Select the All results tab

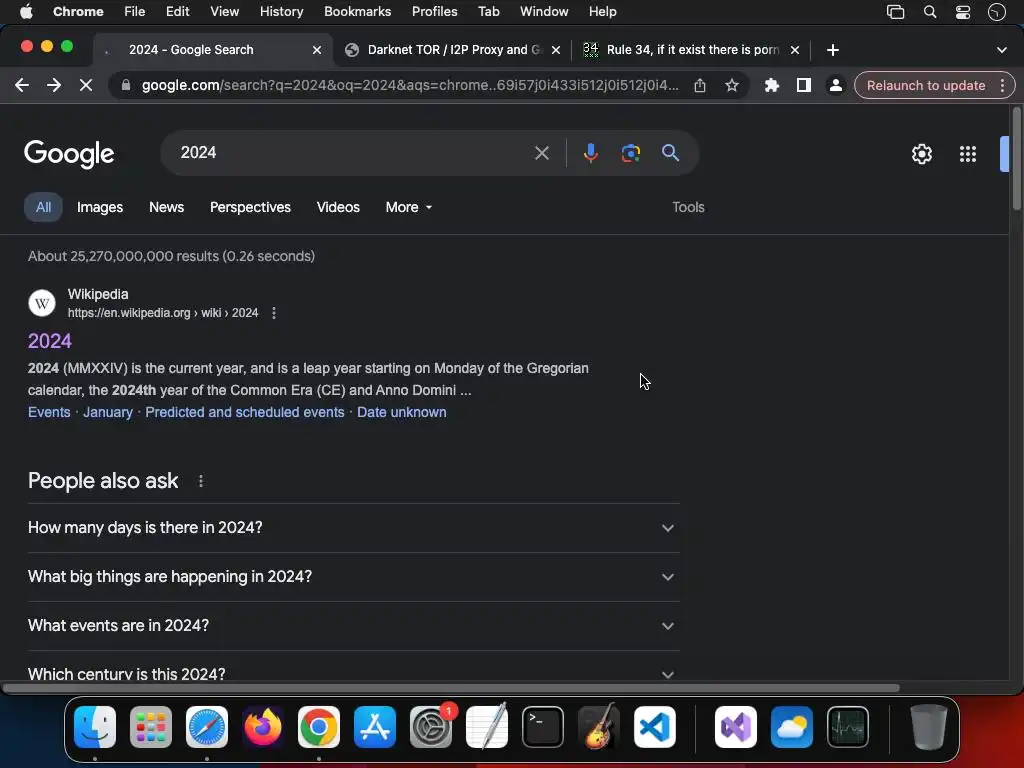[43, 207]
